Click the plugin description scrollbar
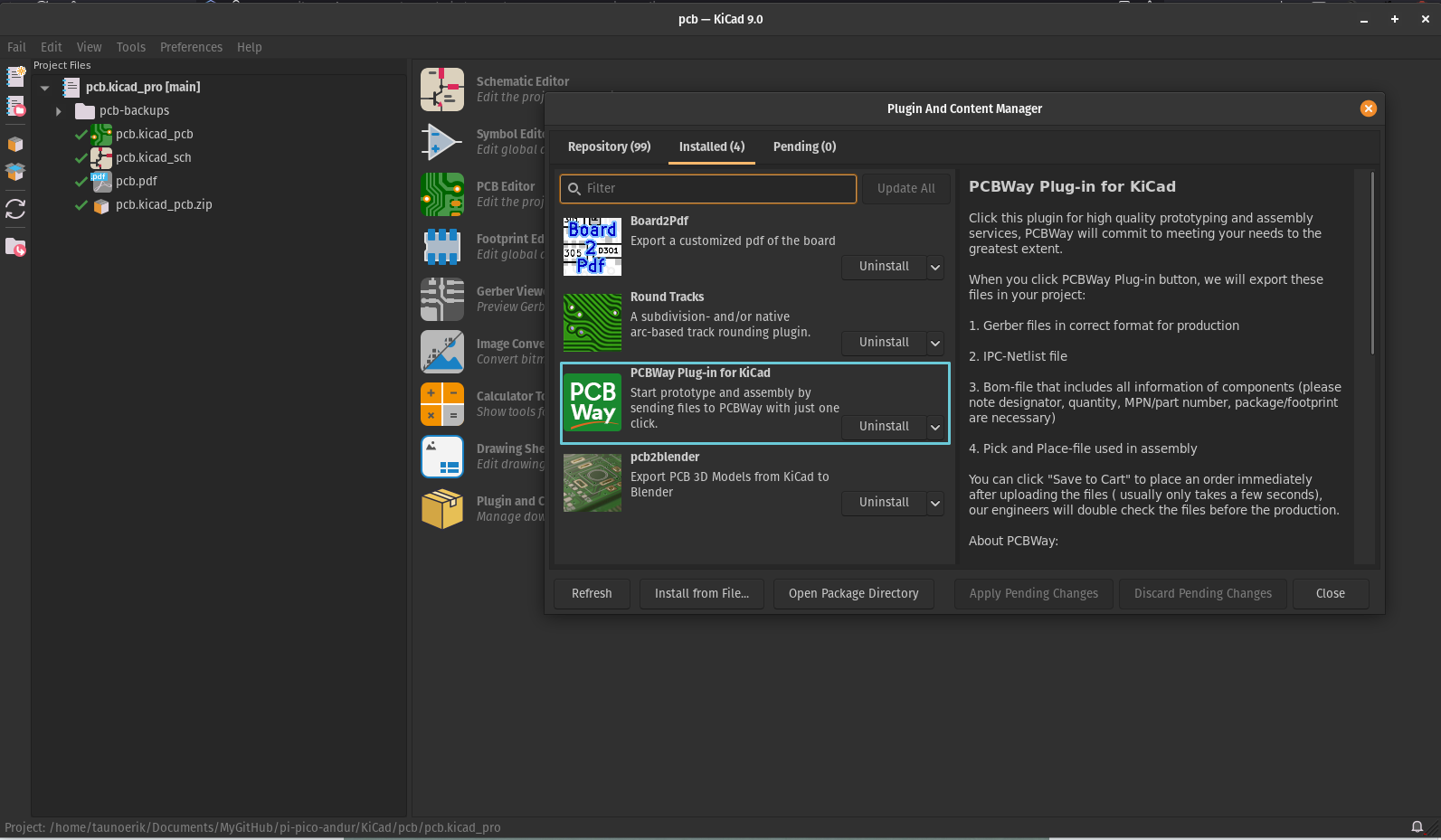Image resolution: width=1441 pixels, height=840 pixels. click(x=1371, y=262)
